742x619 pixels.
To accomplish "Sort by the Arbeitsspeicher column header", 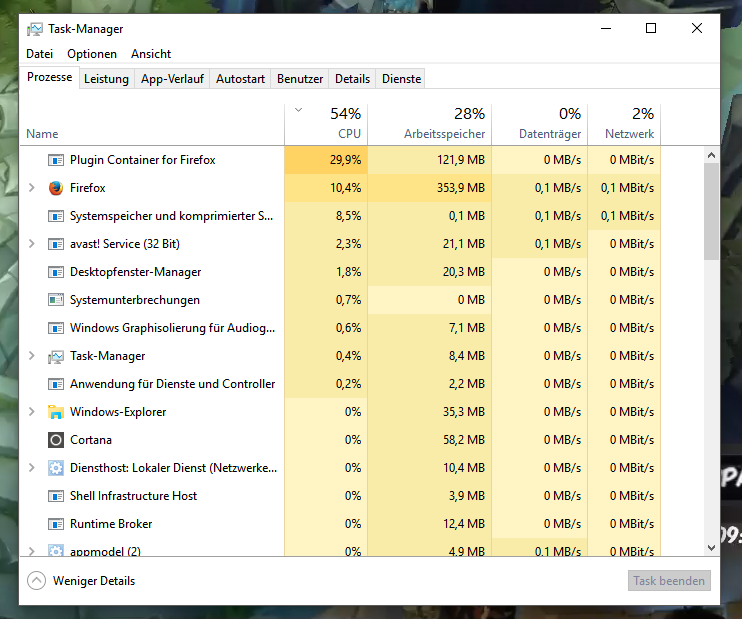I will coord(430,125).
